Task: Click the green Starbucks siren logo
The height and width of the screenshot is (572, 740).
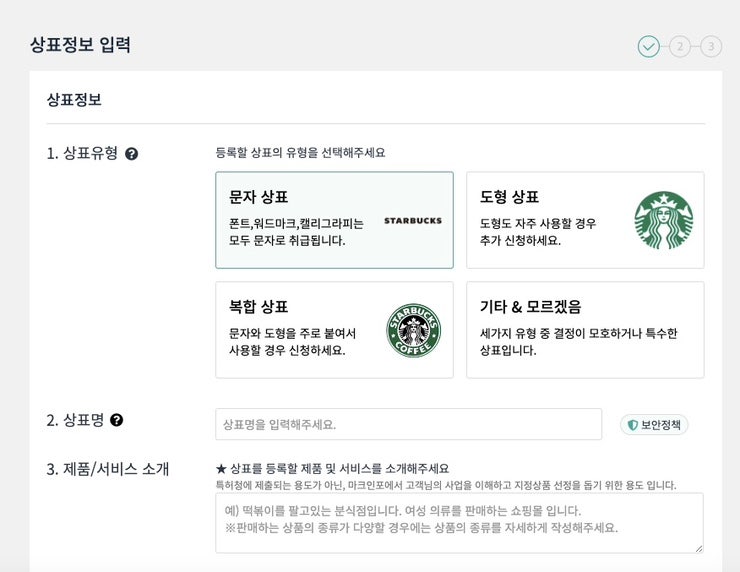Action: click(663, 220)
